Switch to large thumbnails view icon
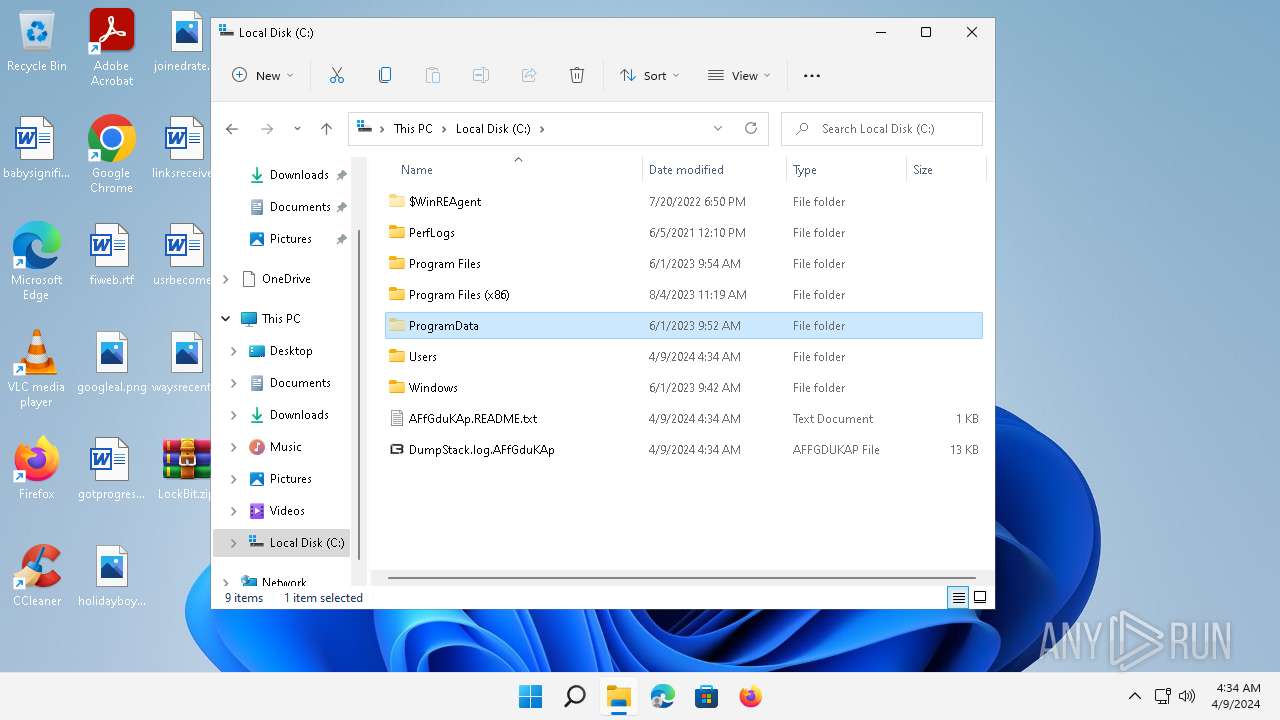 [980, 597]
